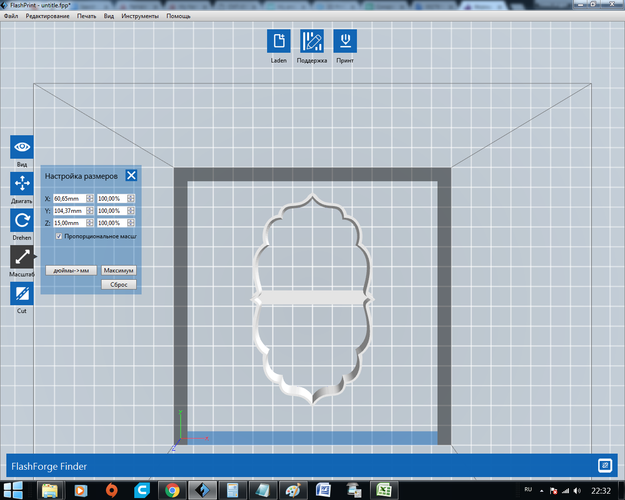This screenshot has height=500, width=625.
Task: Toggle Пропорциональное масштабирование checkbox
Action: [x=59, y=236]
